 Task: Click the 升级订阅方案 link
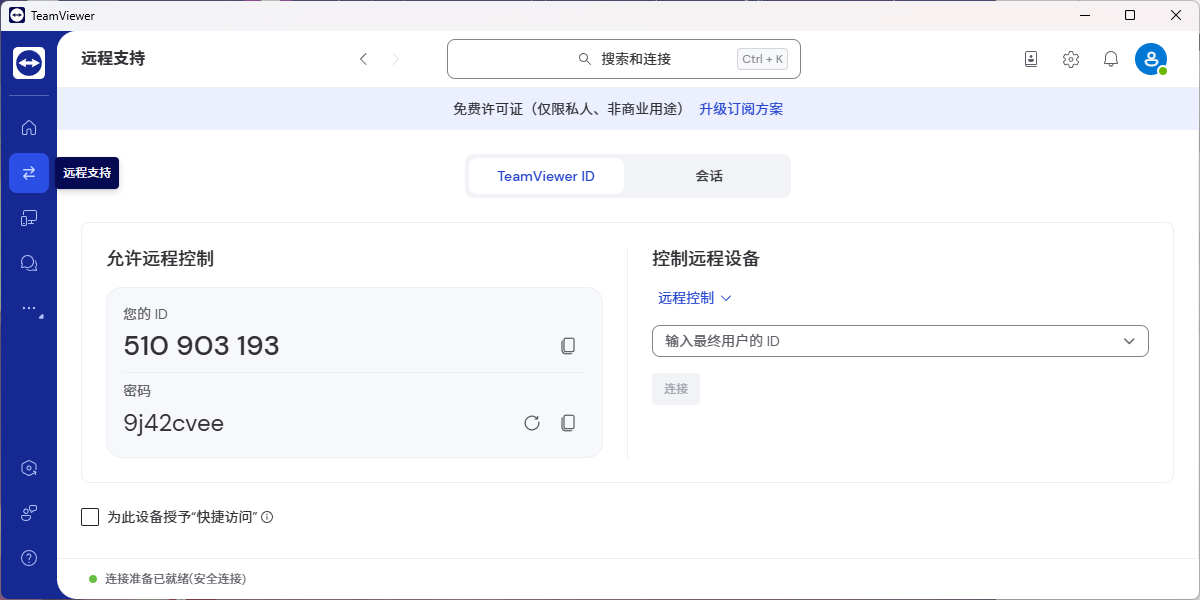[741, 109]
